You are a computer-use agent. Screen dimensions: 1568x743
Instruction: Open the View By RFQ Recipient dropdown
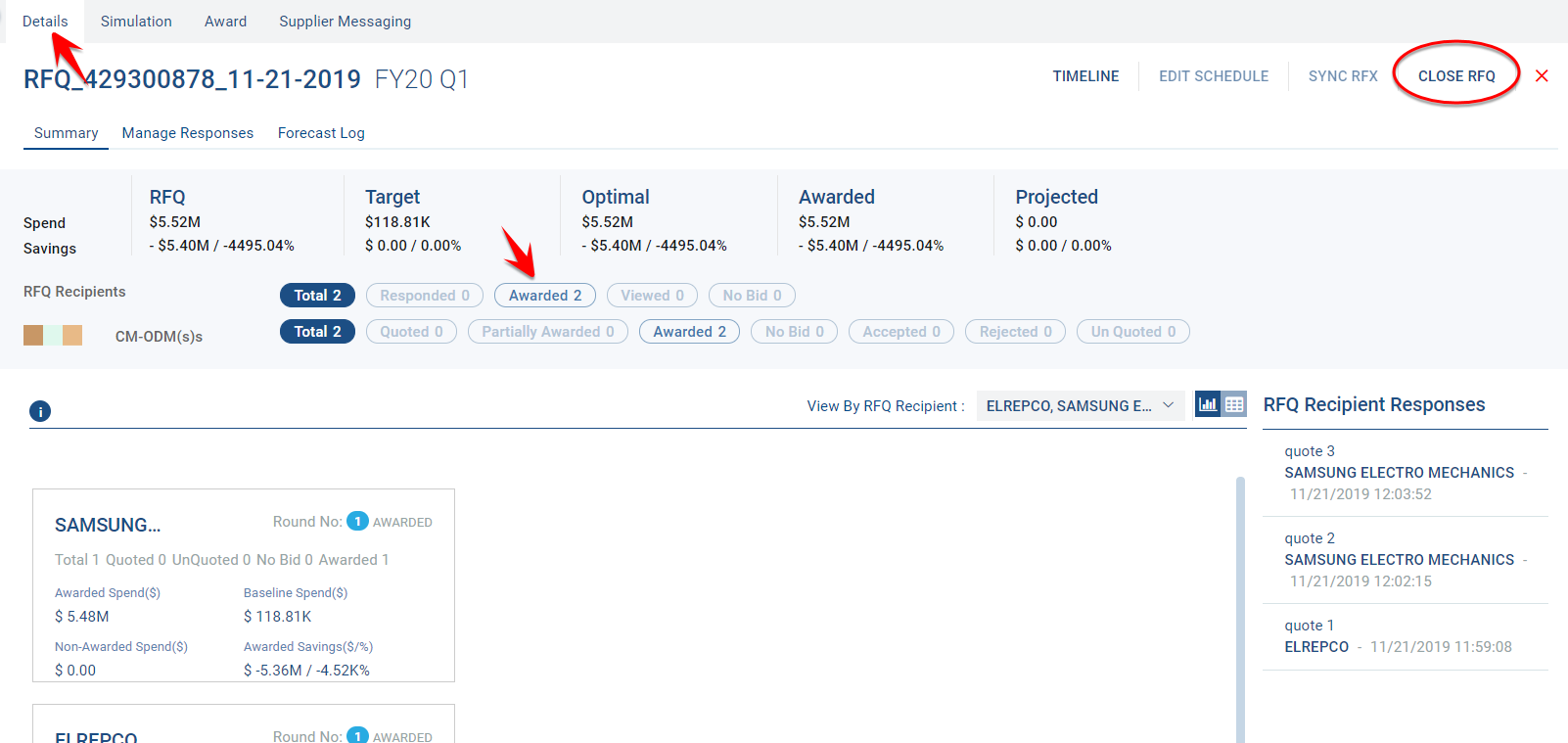coord(1080,405)
